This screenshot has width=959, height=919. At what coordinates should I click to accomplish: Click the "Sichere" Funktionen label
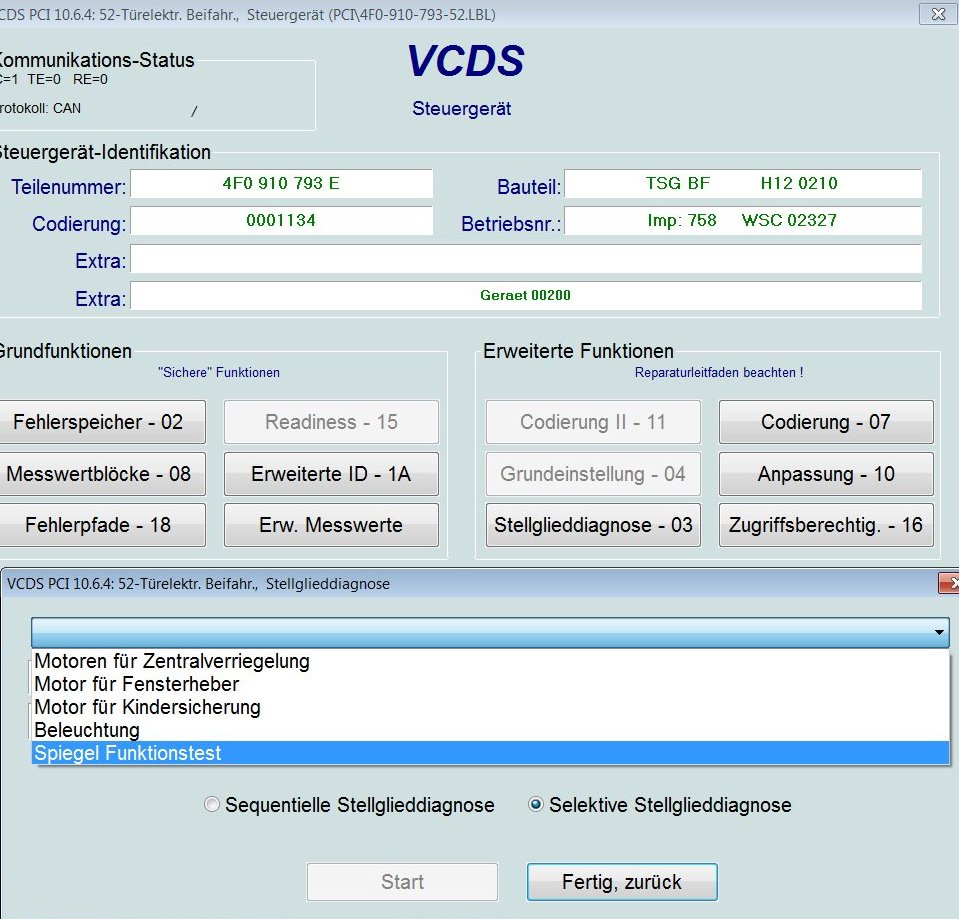pyautogui.click(x=219, y=372)
